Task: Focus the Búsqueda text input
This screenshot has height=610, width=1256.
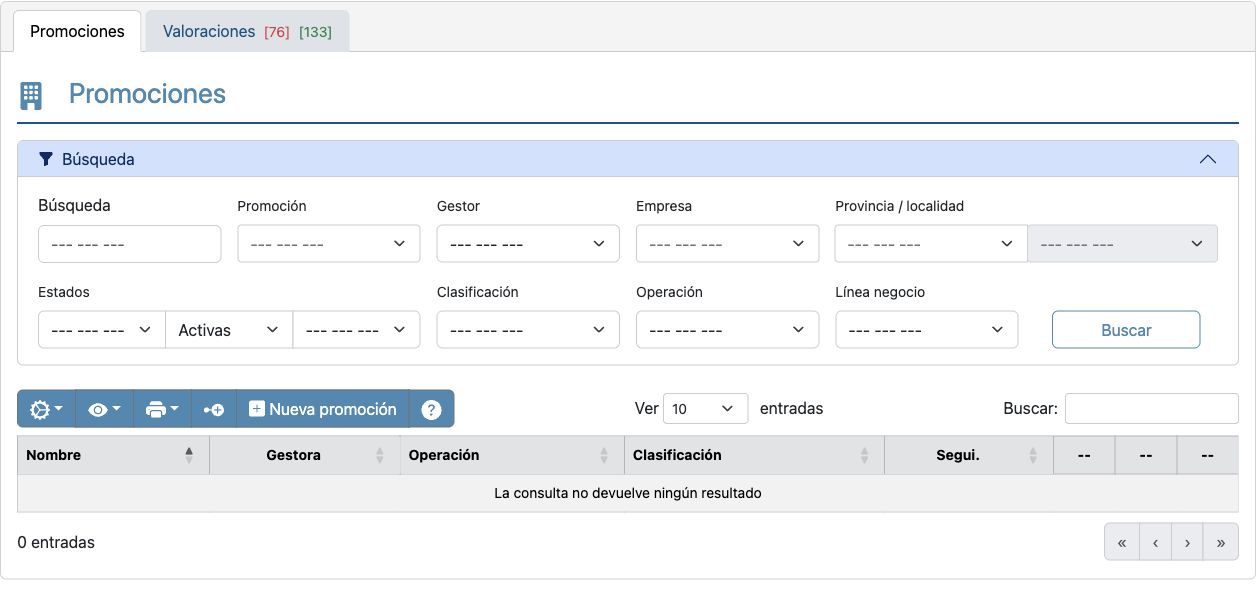Action: point(129,244)
